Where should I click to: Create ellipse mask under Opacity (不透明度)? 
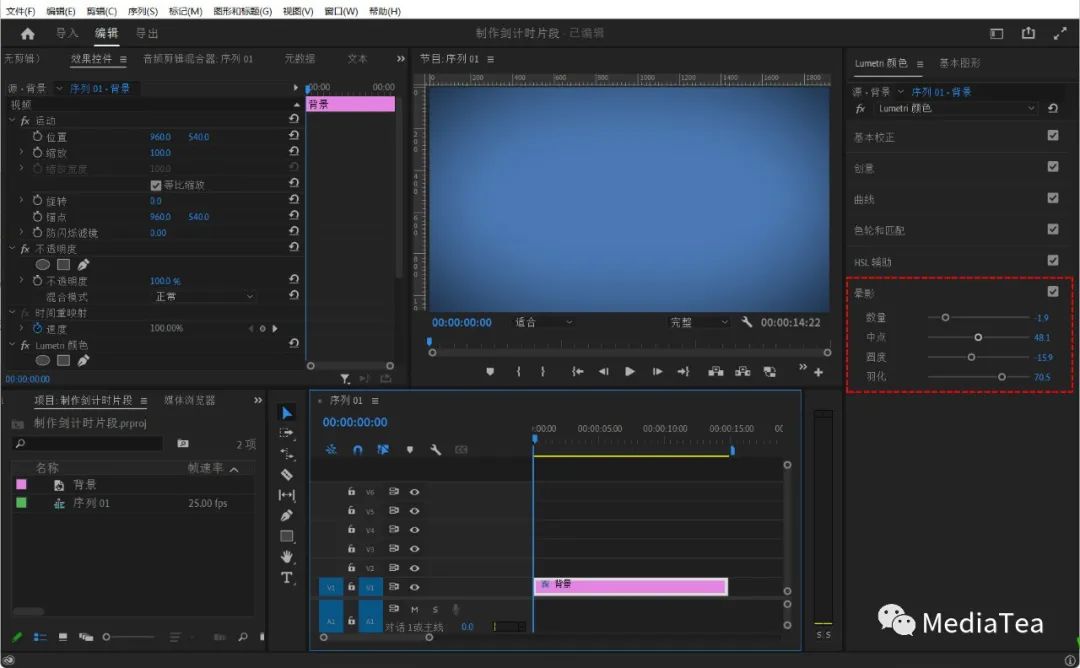pos(43,264)
